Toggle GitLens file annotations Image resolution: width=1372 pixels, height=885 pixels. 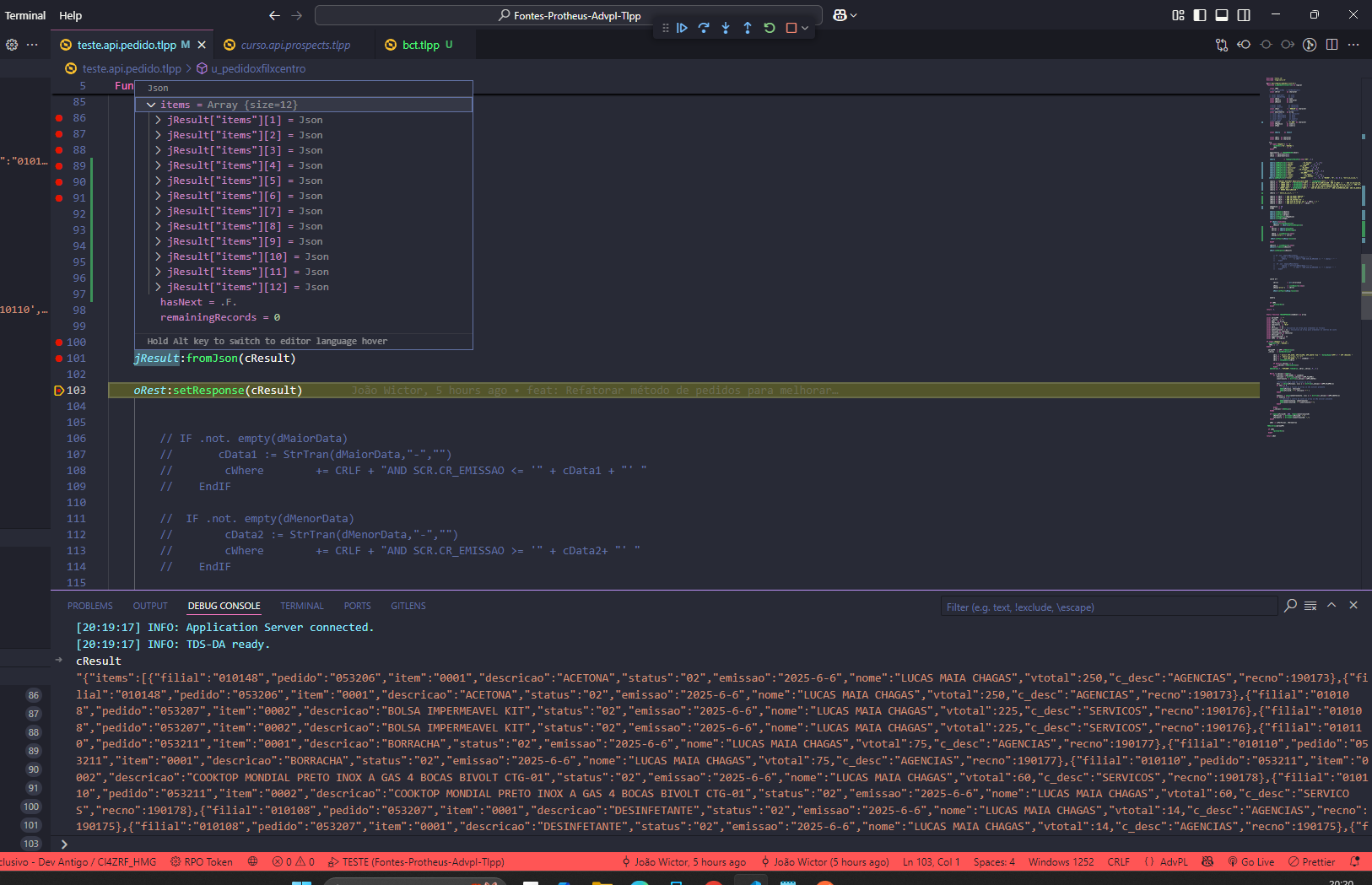1310,45
